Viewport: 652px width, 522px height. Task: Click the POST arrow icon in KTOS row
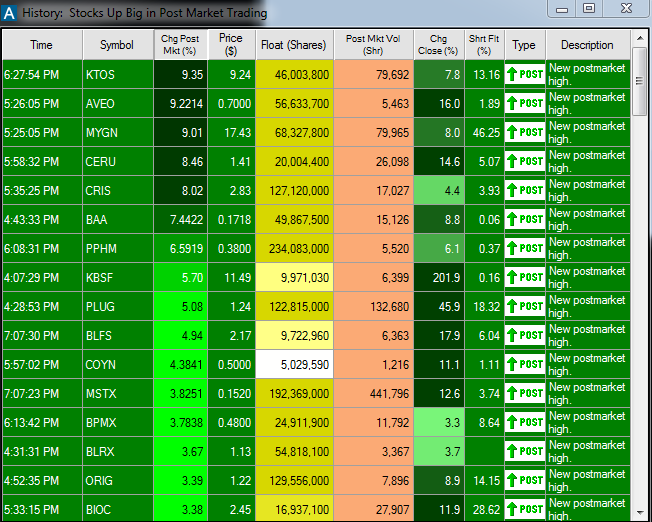525,74
